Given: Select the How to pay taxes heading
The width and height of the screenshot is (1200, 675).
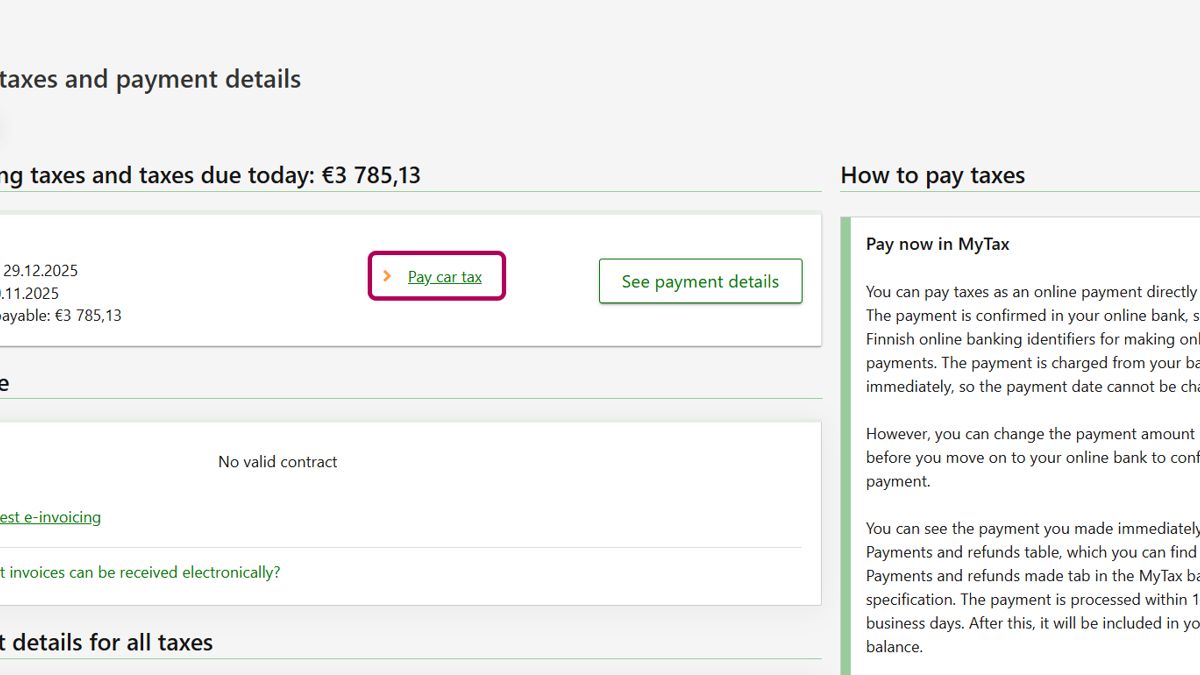Looking at the screenshot, I should (932, 175).
